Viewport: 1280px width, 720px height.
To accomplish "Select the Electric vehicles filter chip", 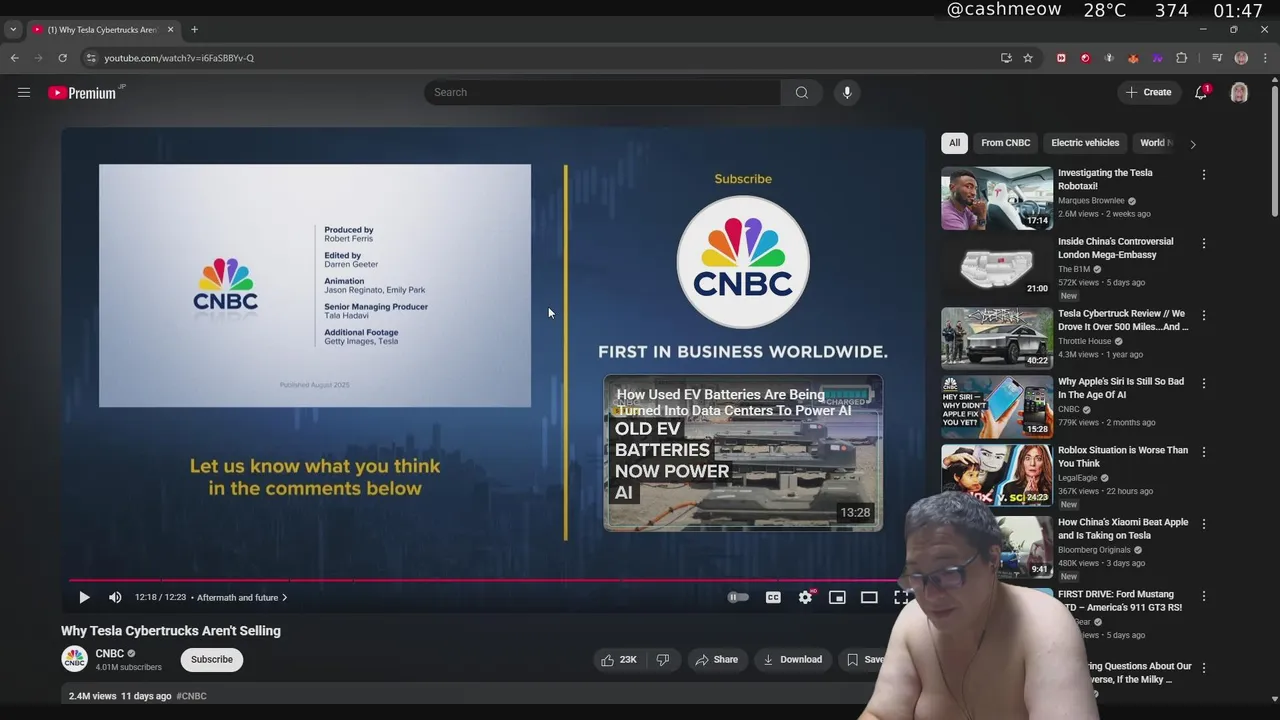I will coord(1085,143).
